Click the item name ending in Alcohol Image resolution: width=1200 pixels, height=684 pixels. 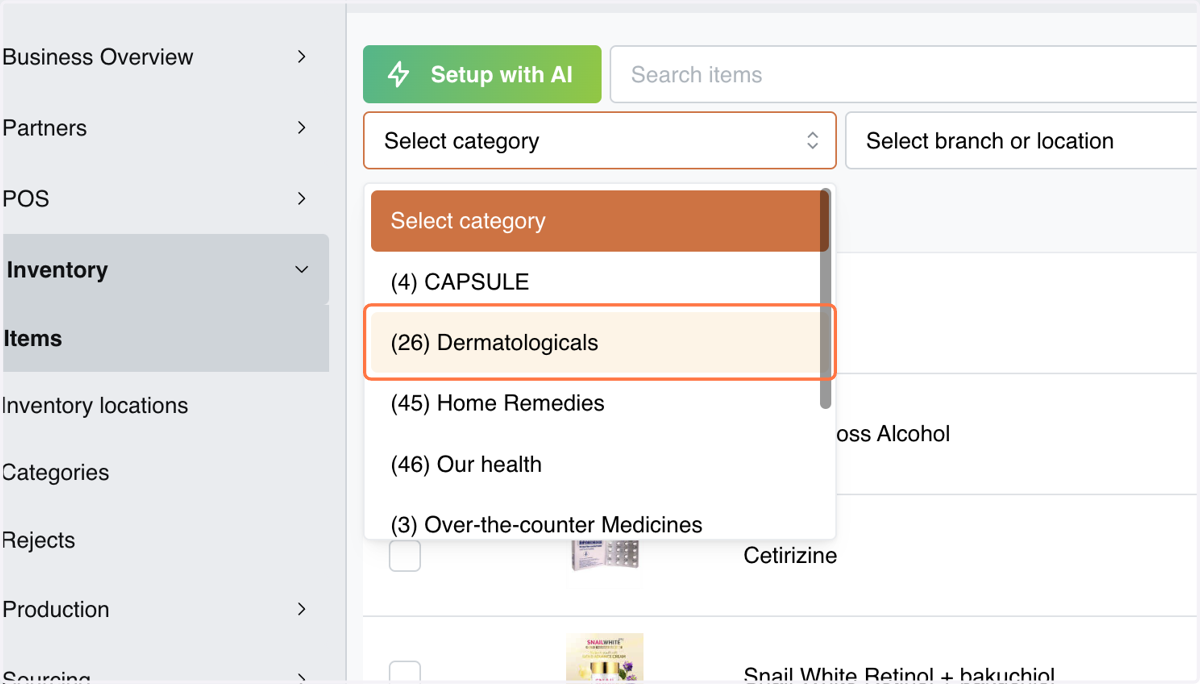893,434
